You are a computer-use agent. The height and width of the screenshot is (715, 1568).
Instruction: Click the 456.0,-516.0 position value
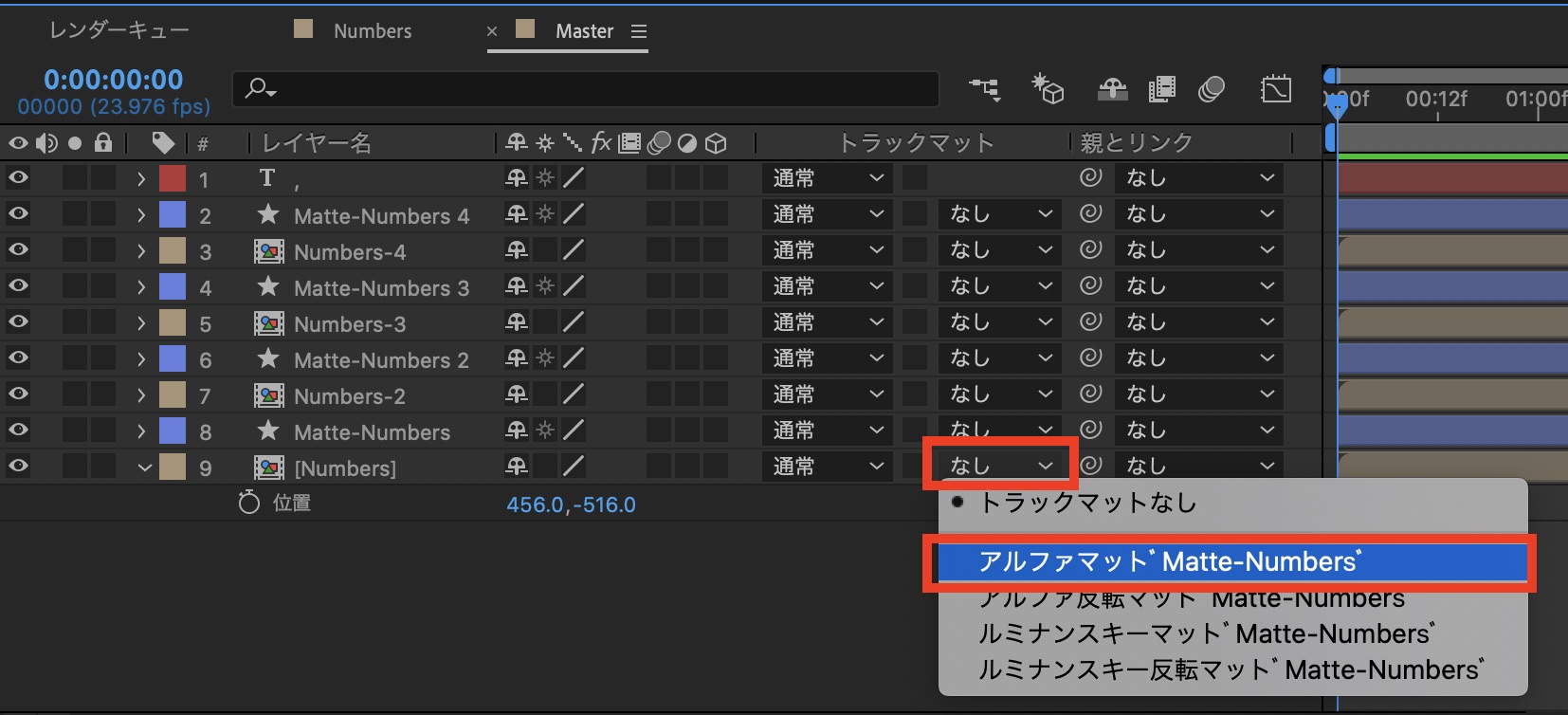tap(571, 504)
